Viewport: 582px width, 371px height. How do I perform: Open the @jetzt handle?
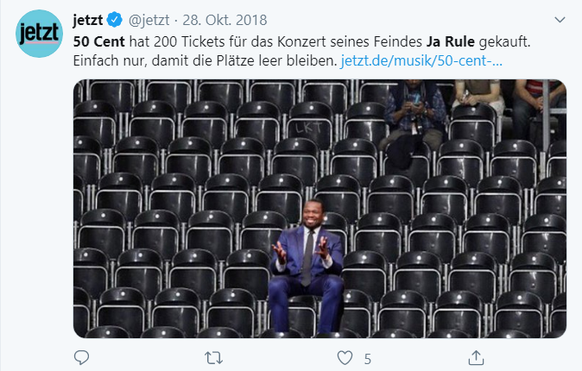tap(149, 20)
